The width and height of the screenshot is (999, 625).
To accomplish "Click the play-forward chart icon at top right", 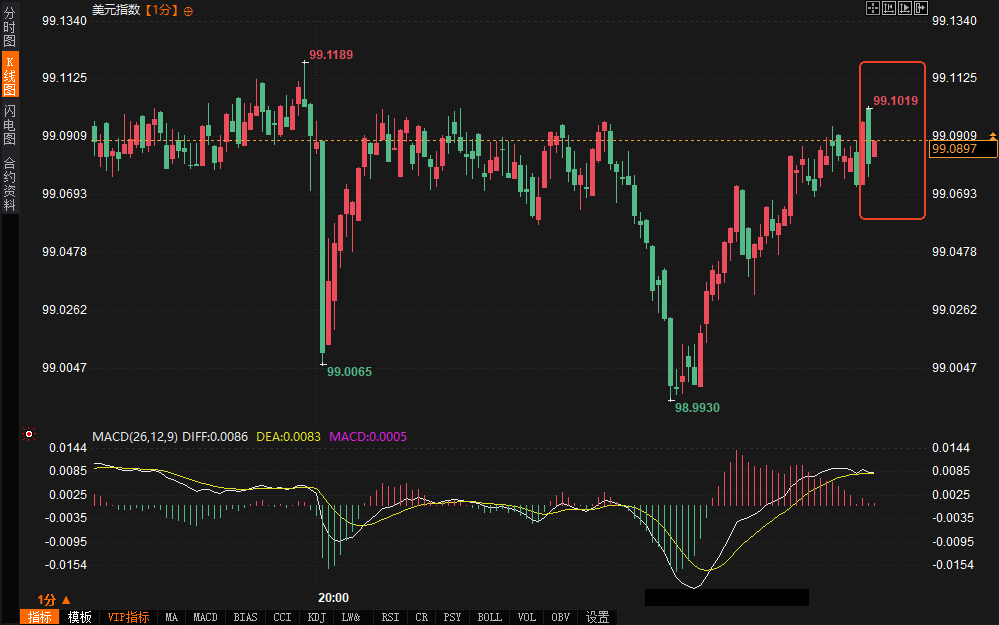I will 905,9.
